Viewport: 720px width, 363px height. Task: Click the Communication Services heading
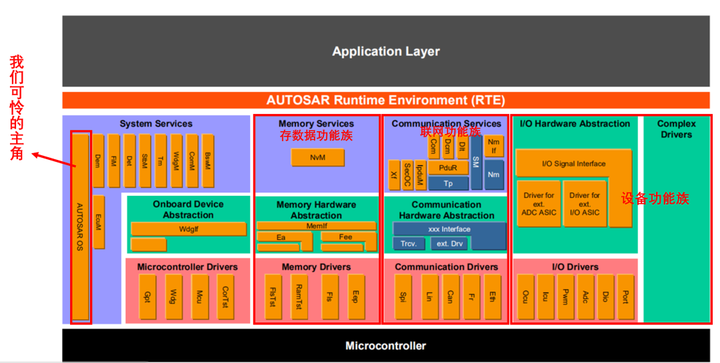point(446,123)
